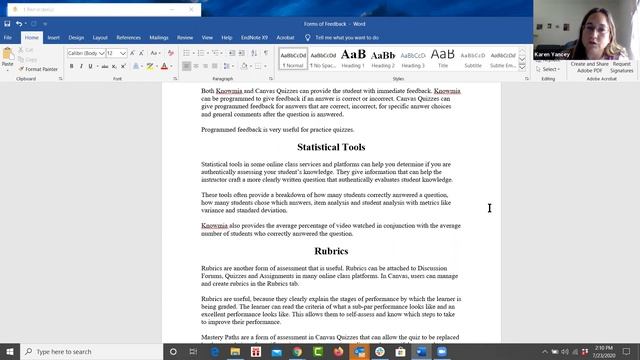Open the Font dialog launcher

point(175,79)
